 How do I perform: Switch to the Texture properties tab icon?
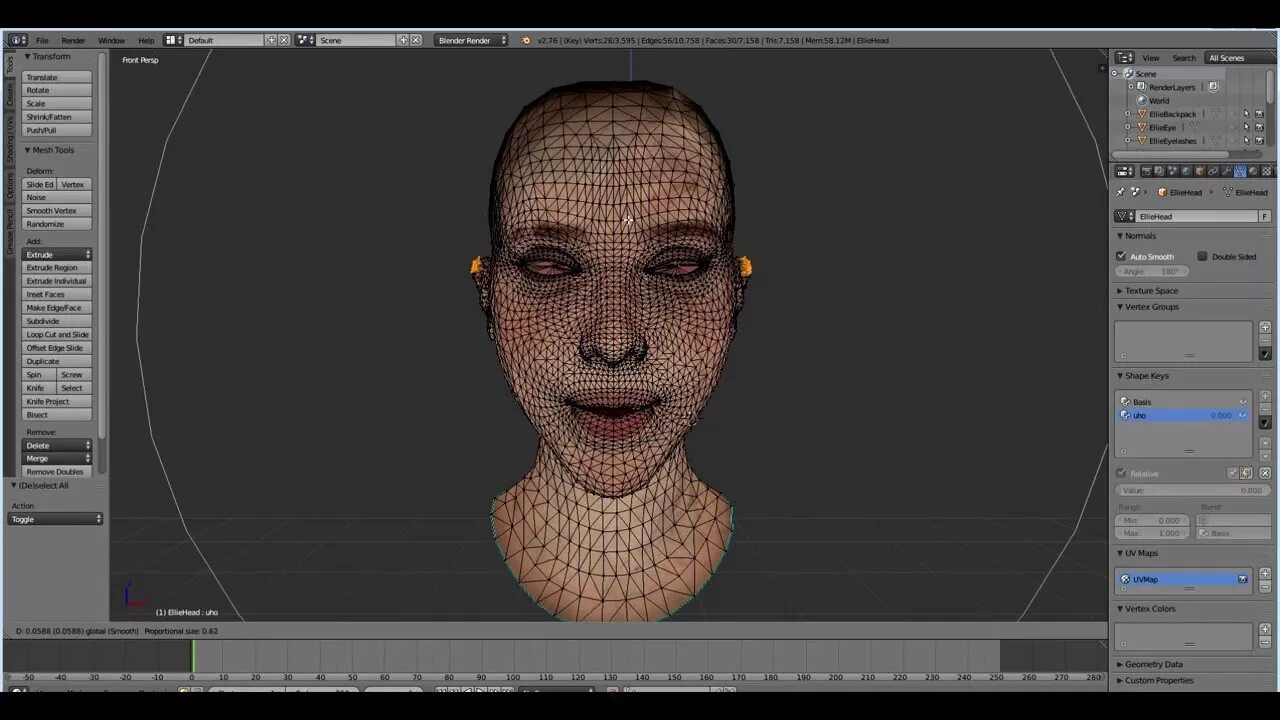coord(1267,172)
